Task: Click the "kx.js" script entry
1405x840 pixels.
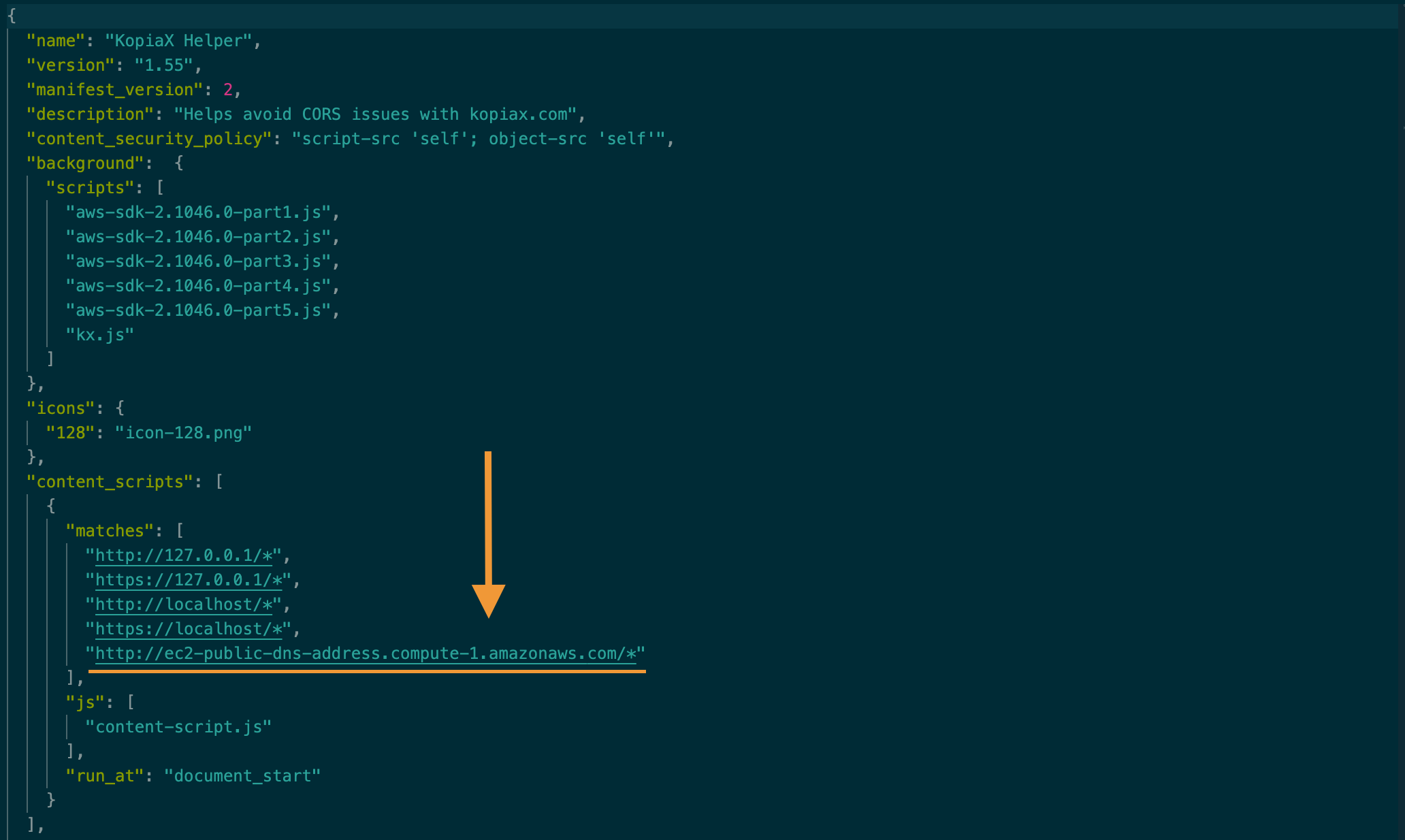Action: 100,335
